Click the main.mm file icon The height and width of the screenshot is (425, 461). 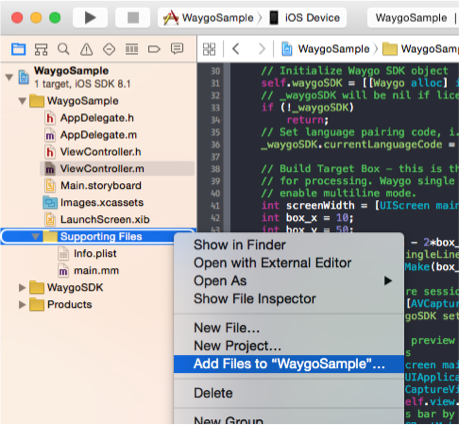click(63, 271)
